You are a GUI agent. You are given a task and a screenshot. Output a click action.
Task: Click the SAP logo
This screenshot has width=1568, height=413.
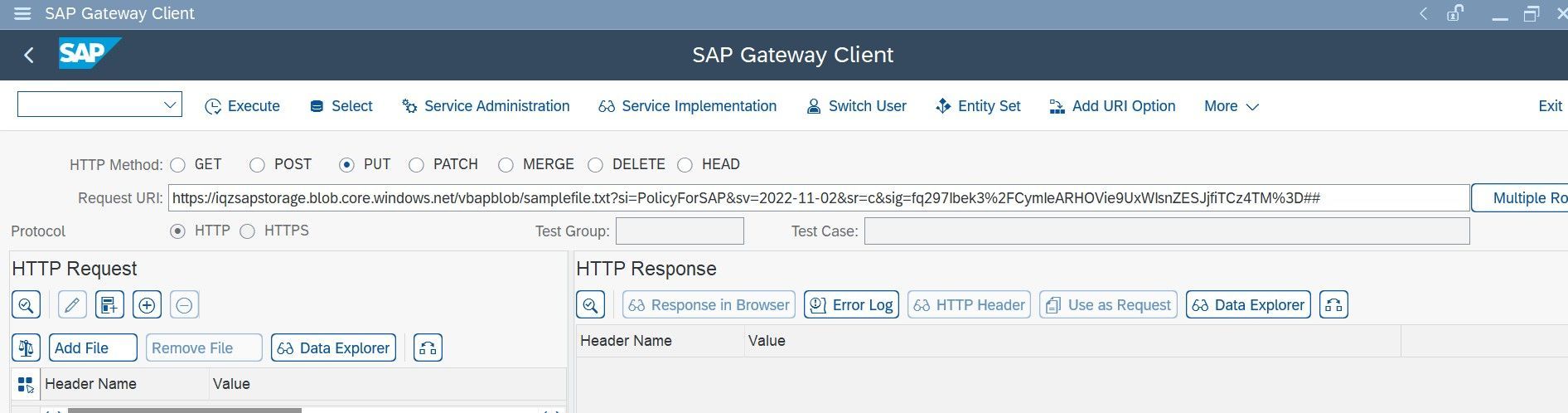90,54
